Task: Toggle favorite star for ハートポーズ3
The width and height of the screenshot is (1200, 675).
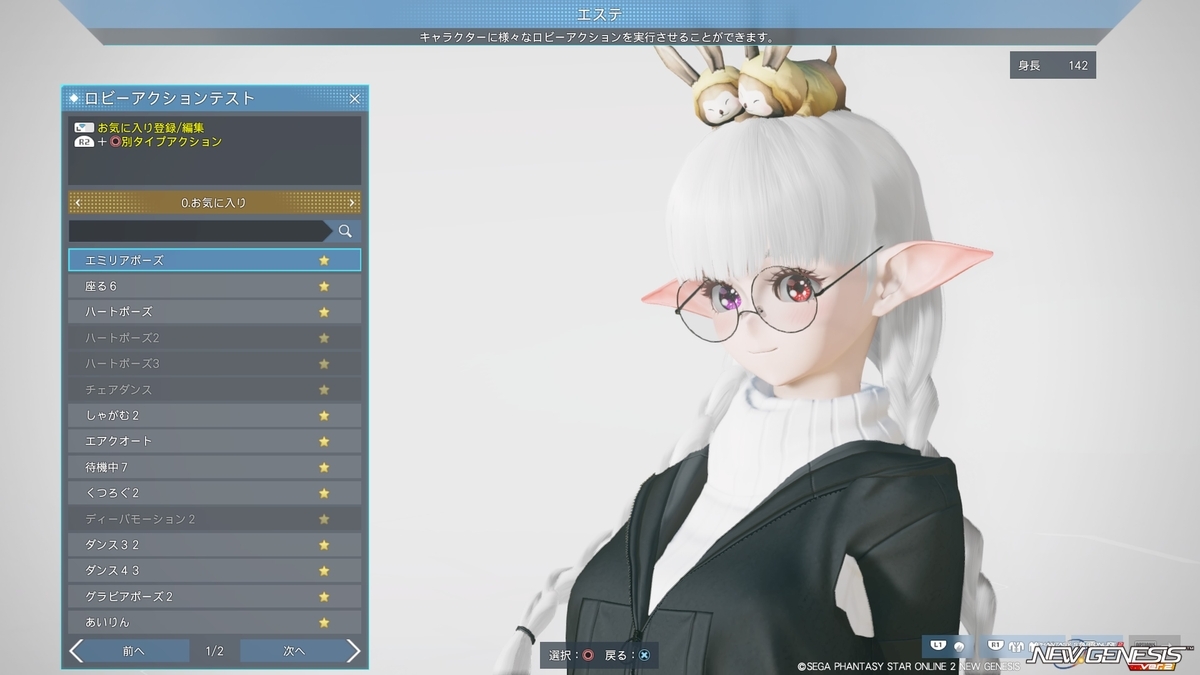Action: click(x=324, y=364)
